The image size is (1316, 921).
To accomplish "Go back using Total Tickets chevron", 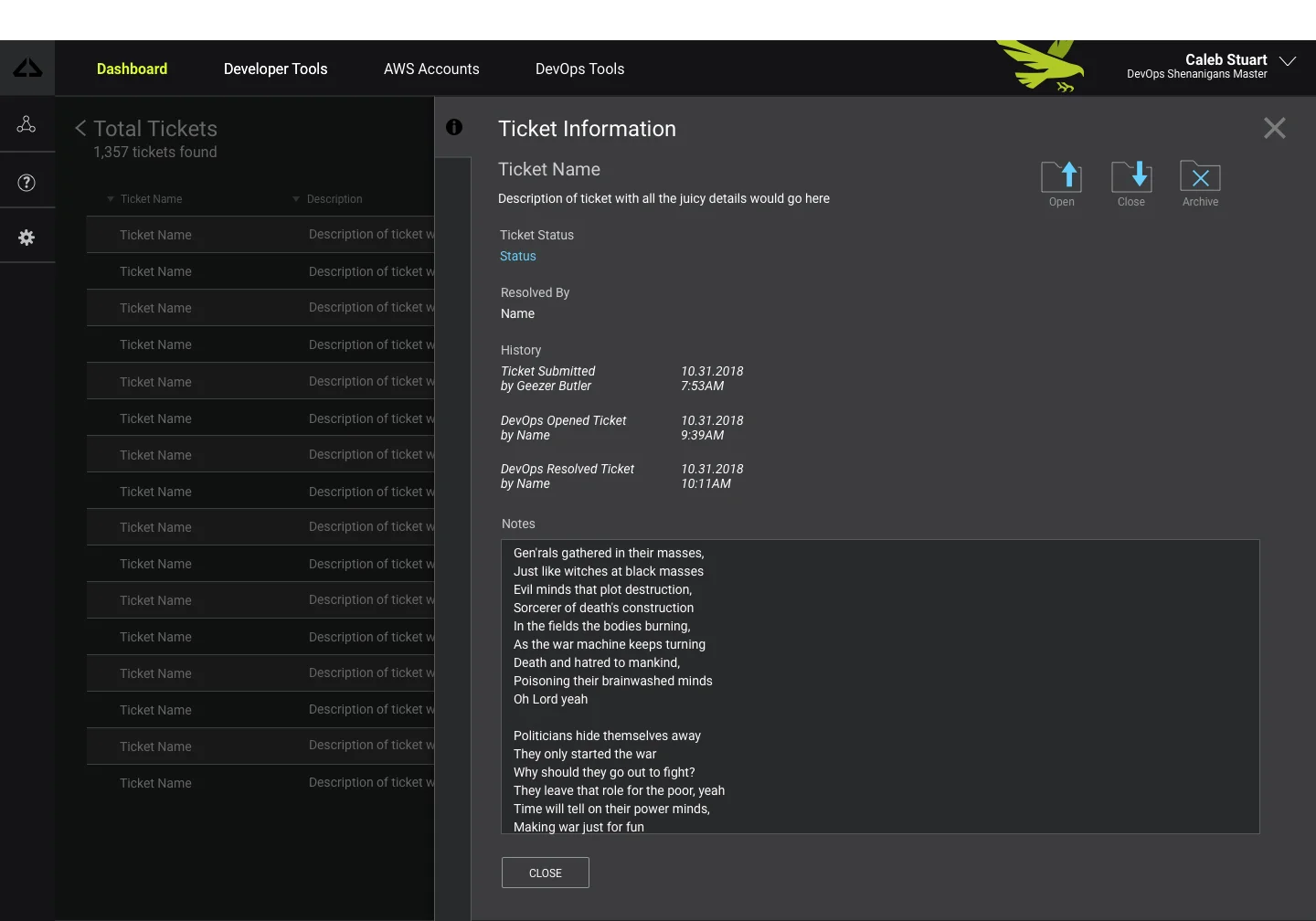I will (80, 129).
